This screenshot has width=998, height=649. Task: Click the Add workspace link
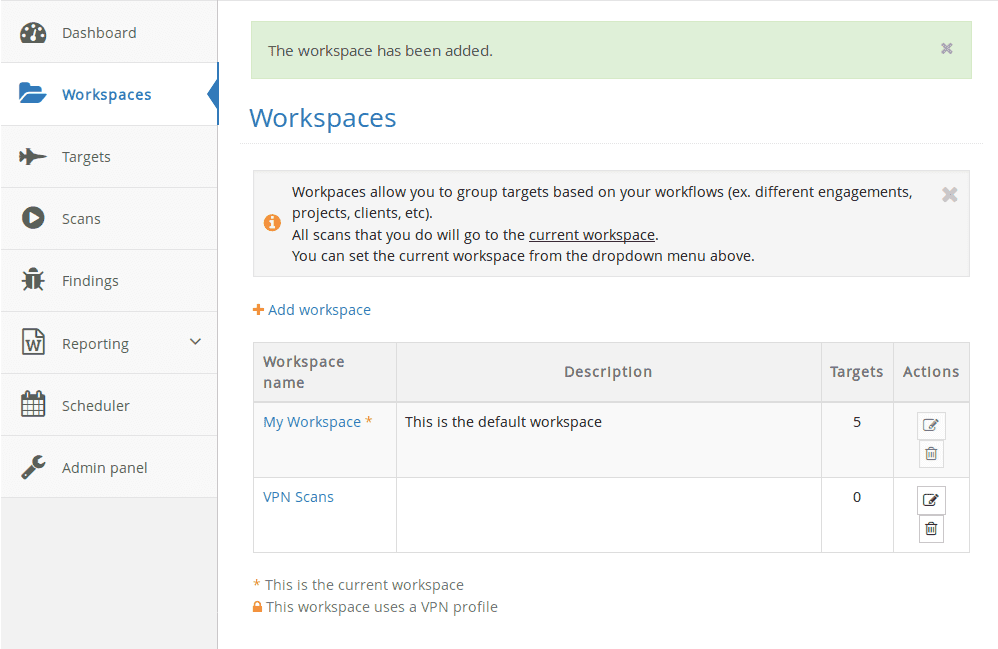(311, 310)
